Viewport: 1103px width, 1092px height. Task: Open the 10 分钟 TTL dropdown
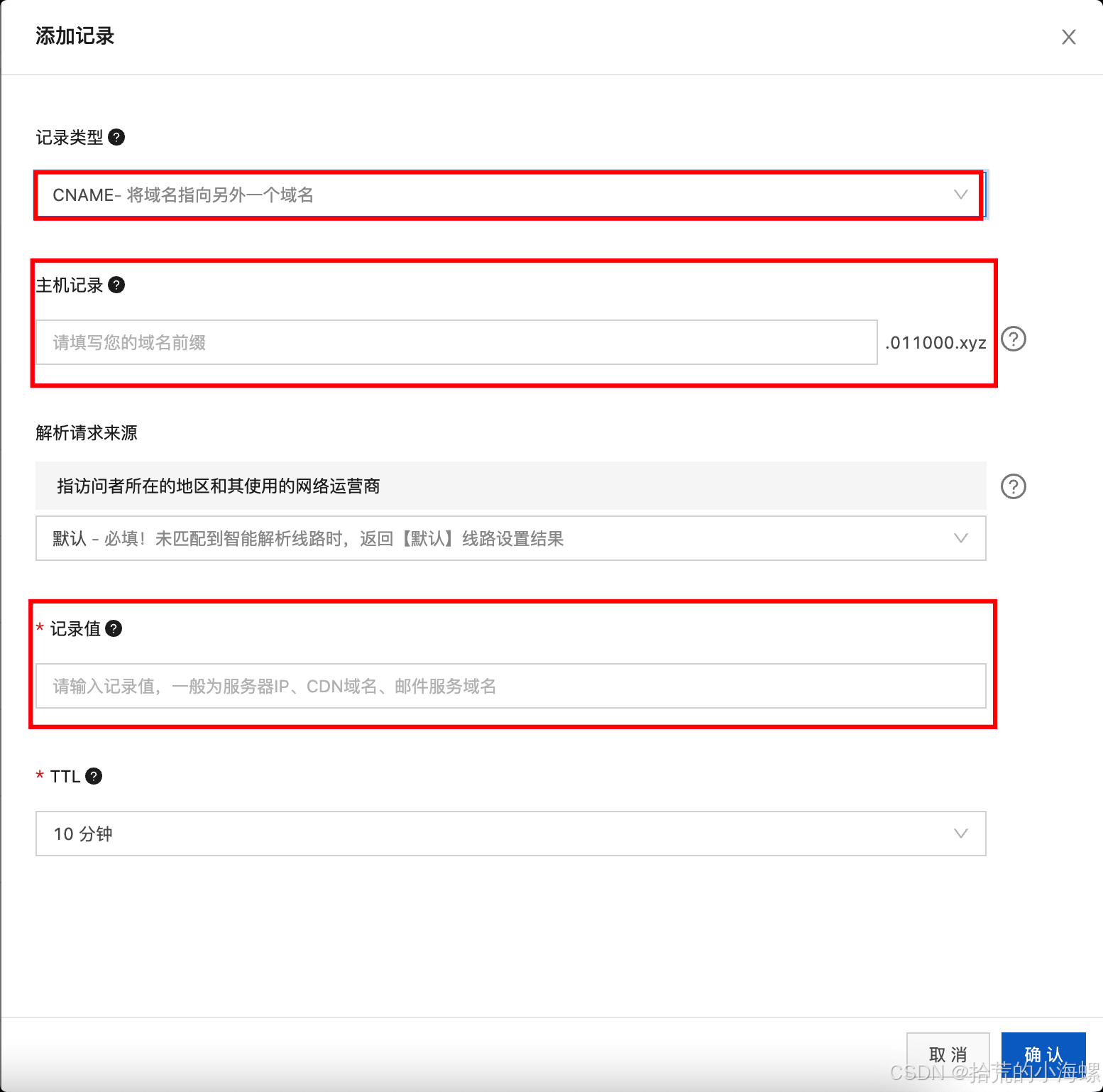pyautogui.click(x=510, y=834)
